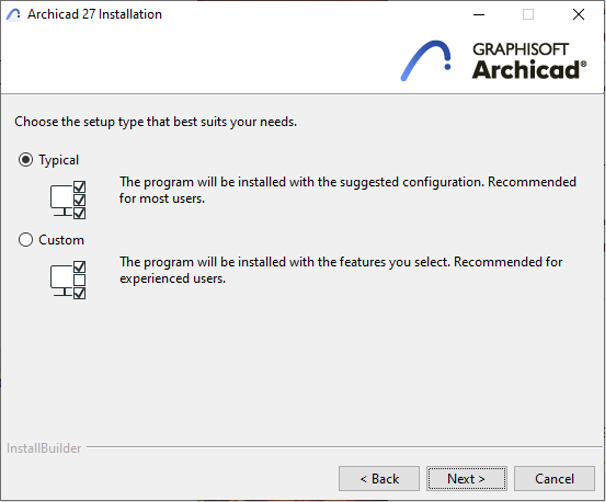Viewport: 606px width, 502px height.
Task: Click the GRAPHISOFT Archicad wordmark
Action: point(529,61)
